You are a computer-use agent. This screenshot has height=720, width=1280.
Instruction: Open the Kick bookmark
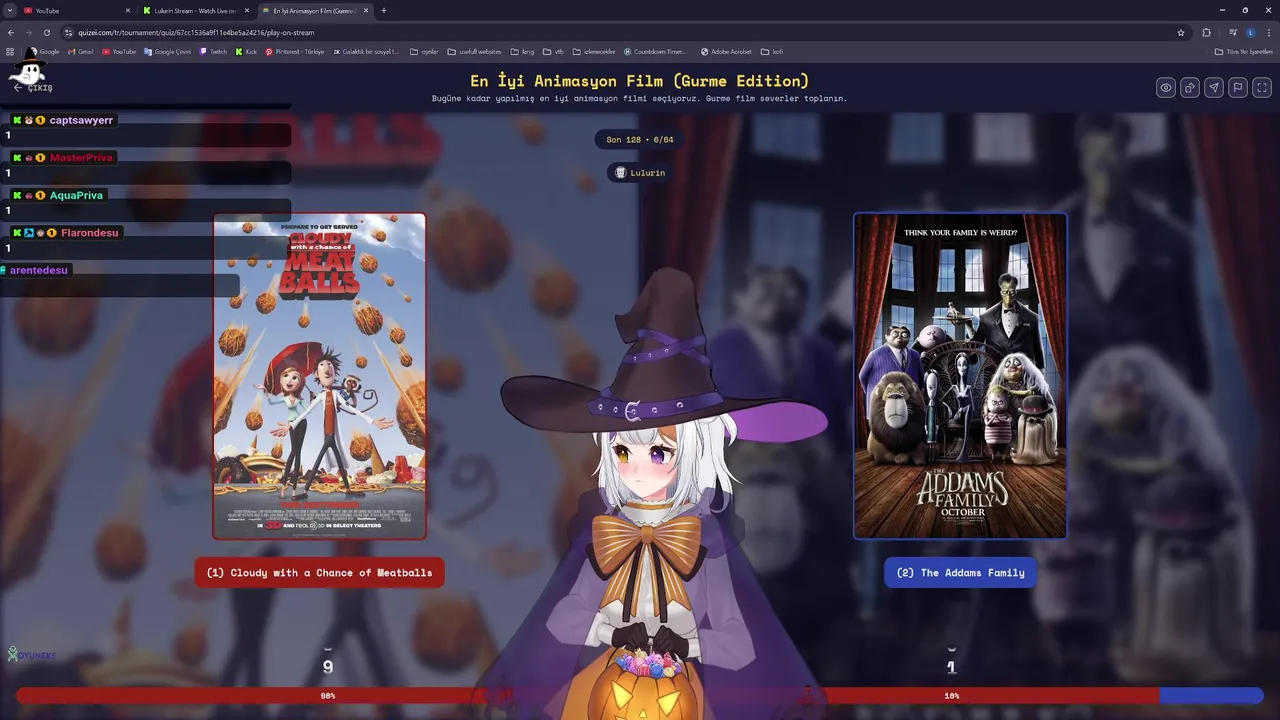246,51
